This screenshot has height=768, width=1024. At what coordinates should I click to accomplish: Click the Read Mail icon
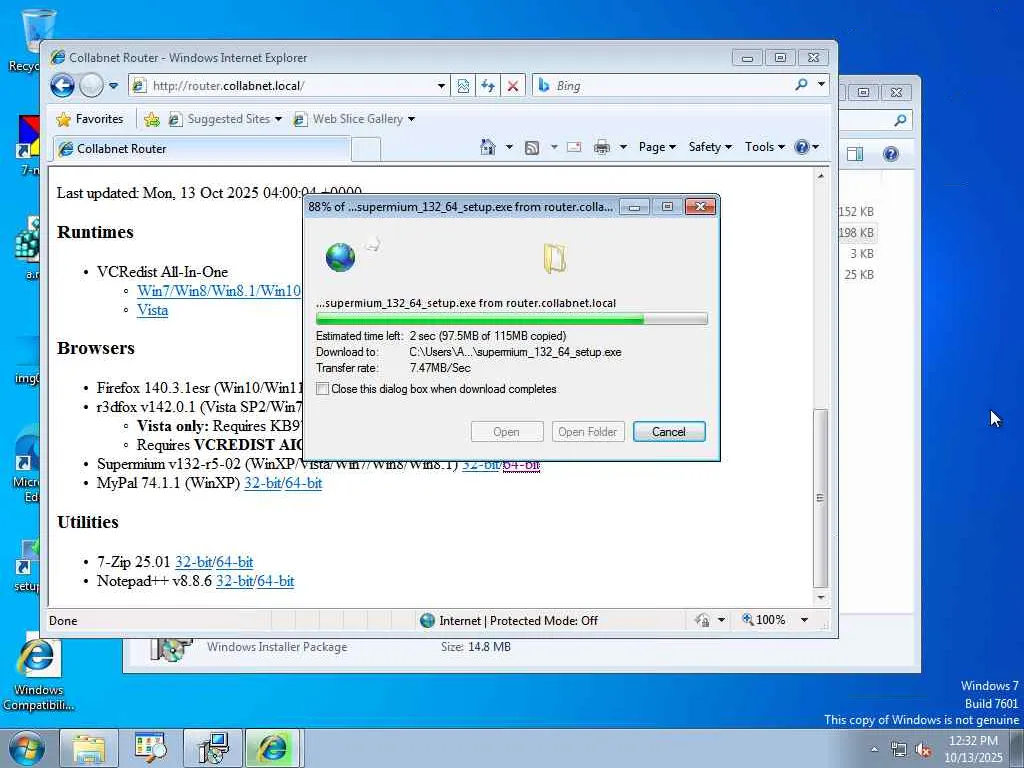[574, 147]
